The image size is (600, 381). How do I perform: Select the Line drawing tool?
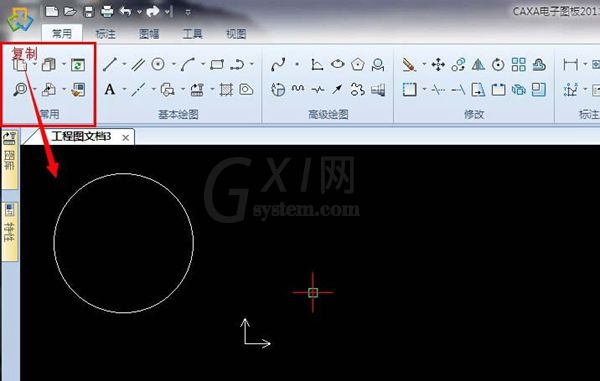(x=110, y=64)
